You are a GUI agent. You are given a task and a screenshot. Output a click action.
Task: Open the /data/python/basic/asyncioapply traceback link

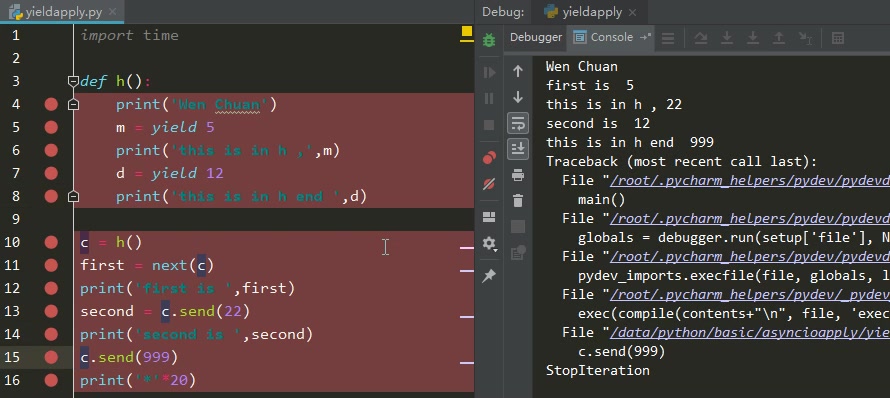749,333
